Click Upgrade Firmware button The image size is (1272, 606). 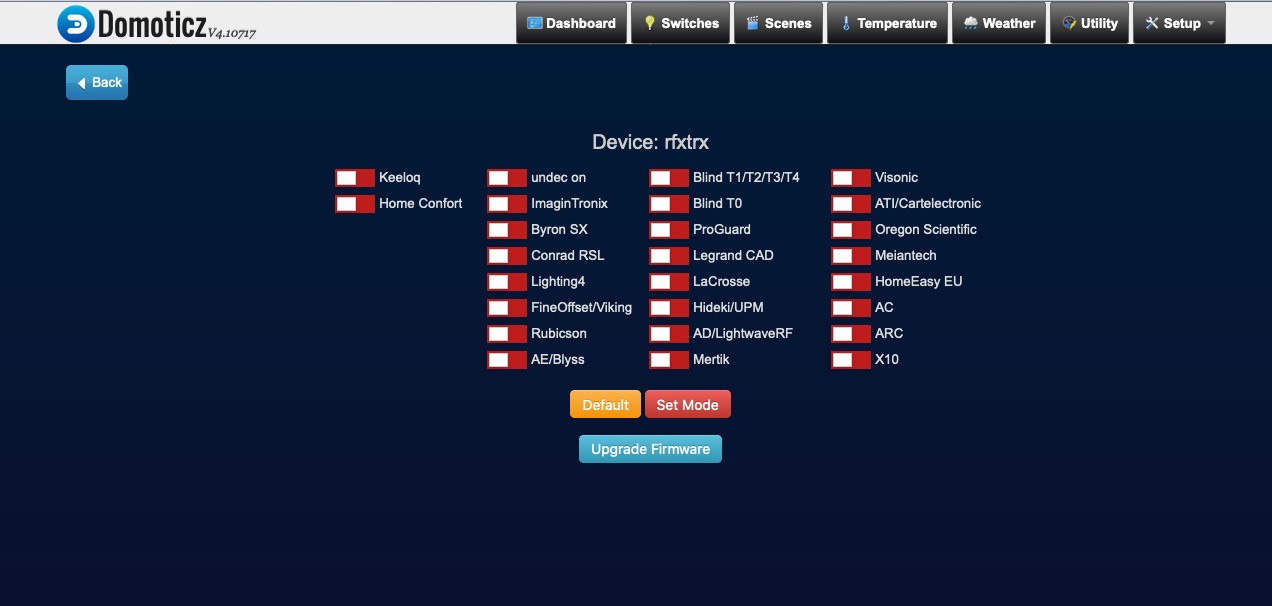pos(650,449)
